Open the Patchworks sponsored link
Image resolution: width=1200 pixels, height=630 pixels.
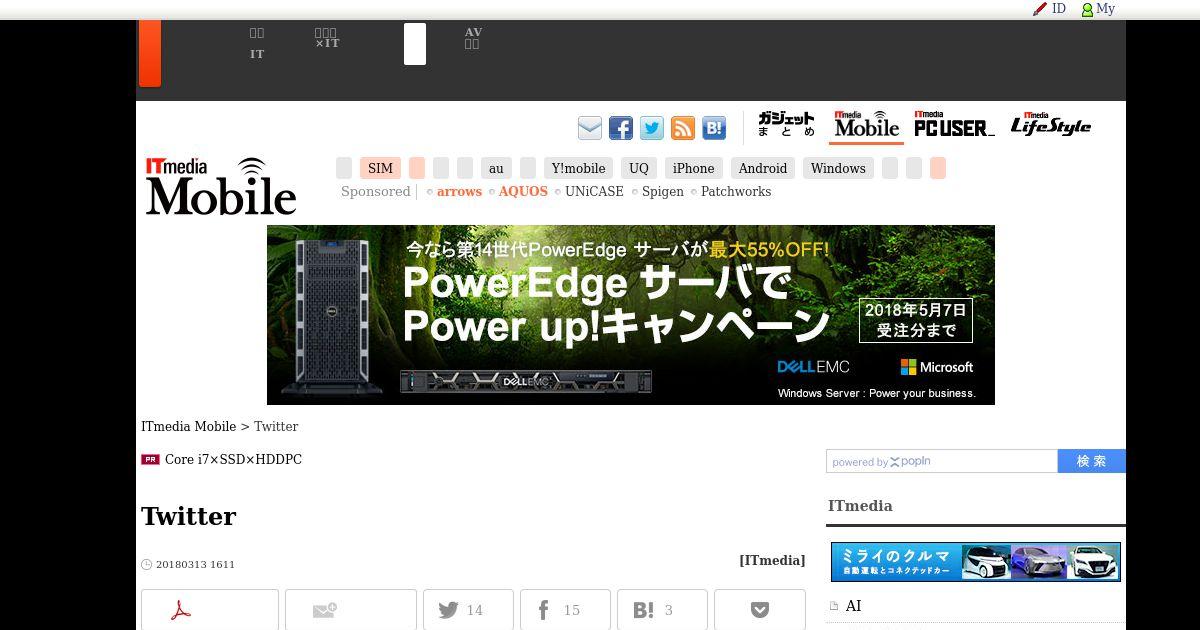coord(736,191)
